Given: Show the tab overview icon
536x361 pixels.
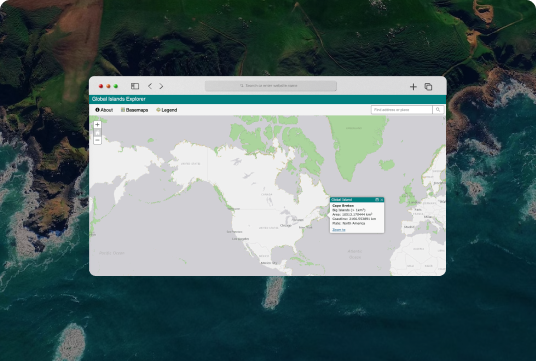Looking at the screenshot, I should (x=428, y=87).
